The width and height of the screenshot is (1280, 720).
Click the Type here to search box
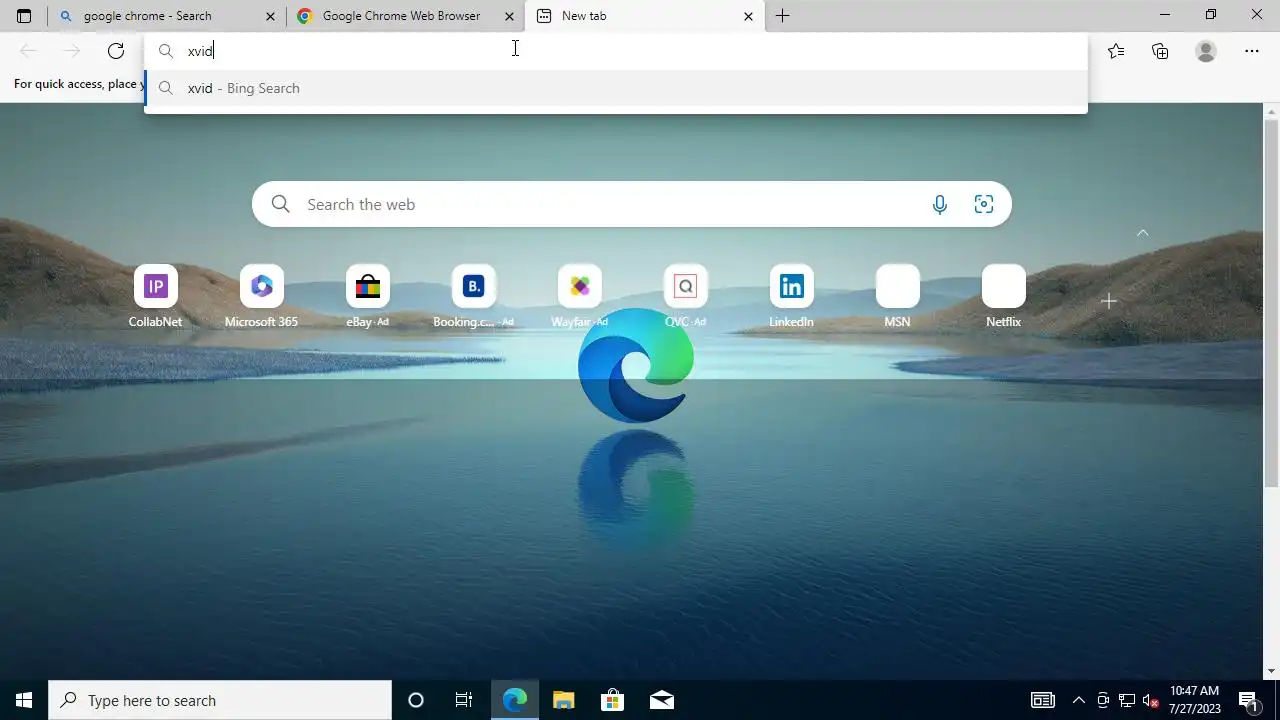(220, 700)
